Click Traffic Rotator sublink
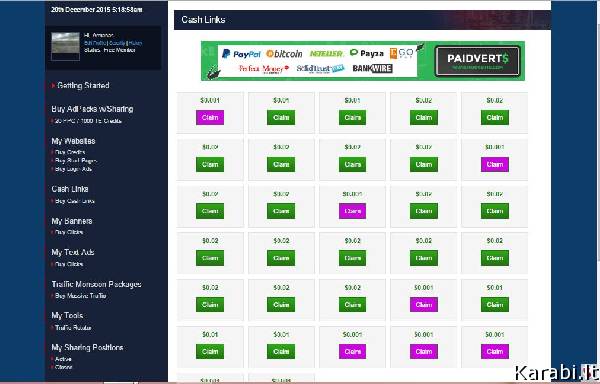The height and width of the screenshot is (384, 600). coord(73,328)
